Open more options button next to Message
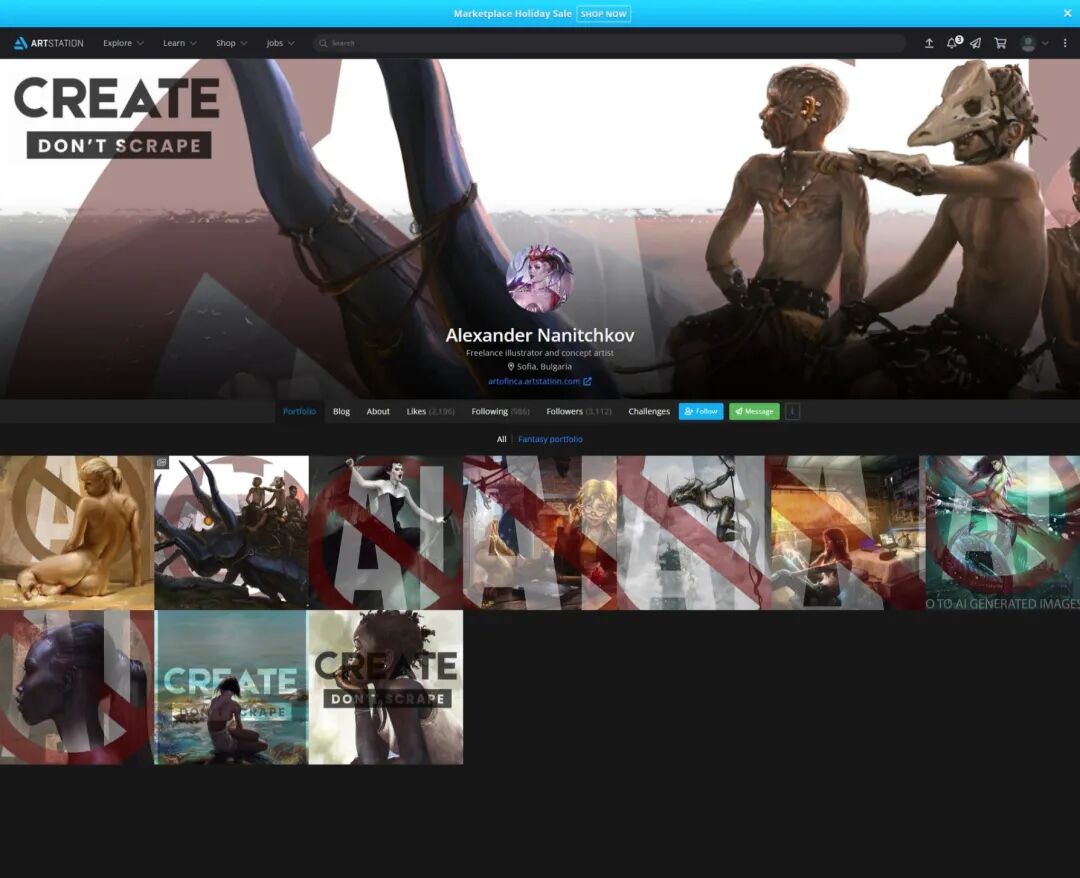This screenshot has width=1080, height=878. [x=792, y=411]
